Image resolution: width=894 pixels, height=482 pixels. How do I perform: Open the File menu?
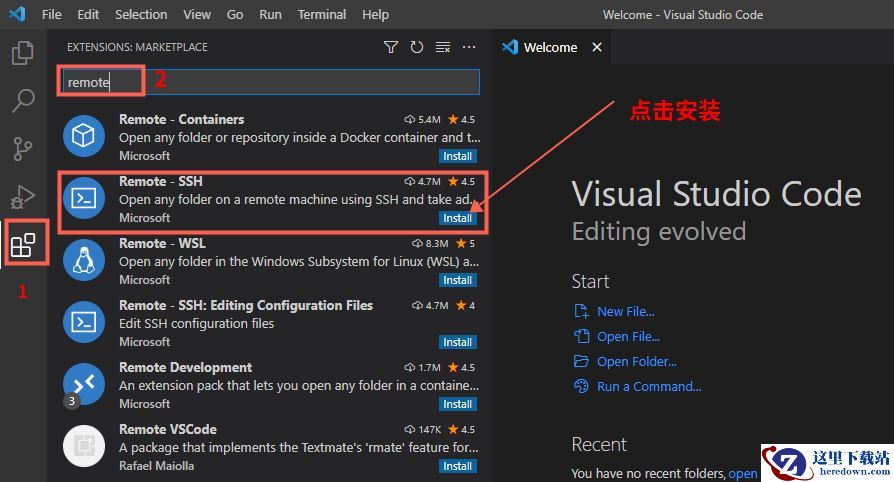coord(51,14)
